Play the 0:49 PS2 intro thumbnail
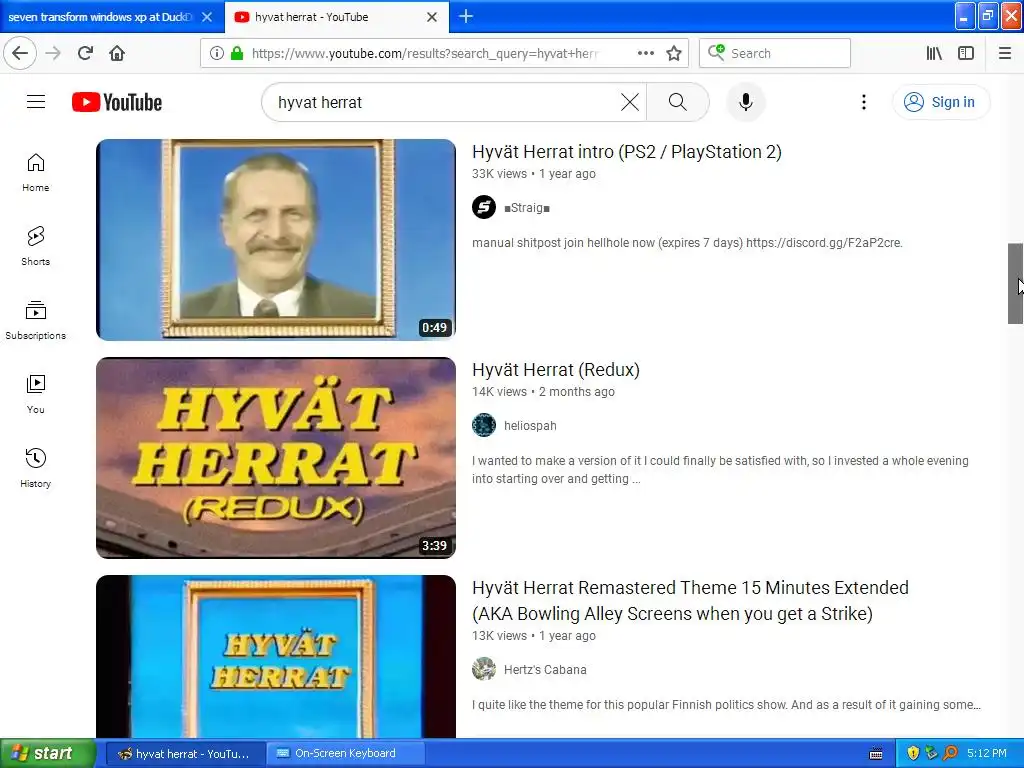 click(276, 240)
